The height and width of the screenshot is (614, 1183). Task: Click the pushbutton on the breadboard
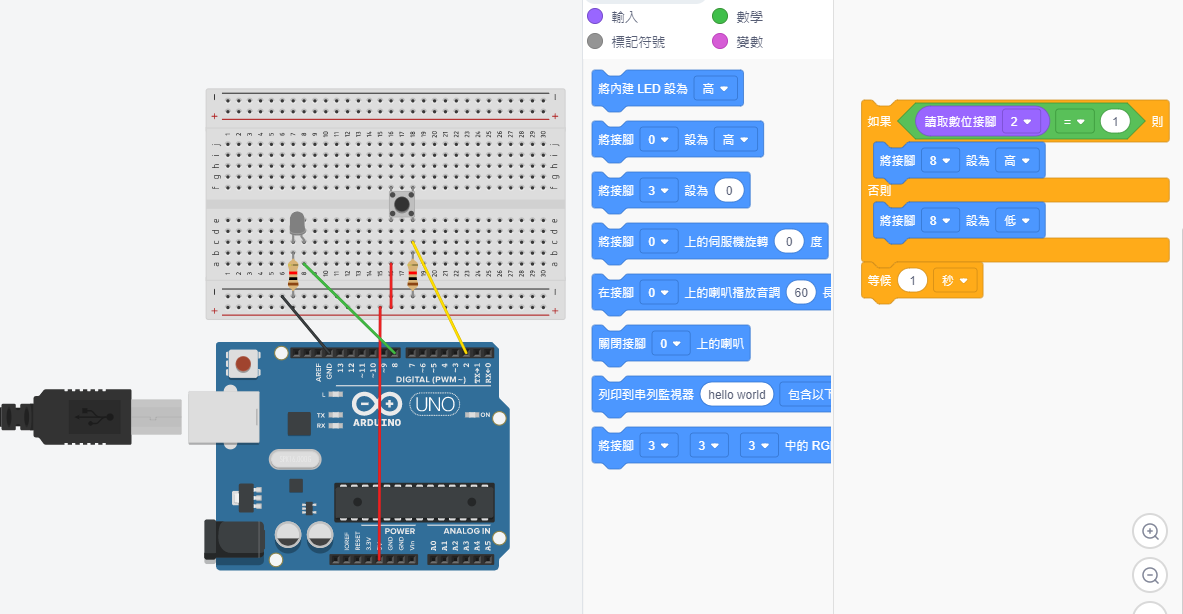[402, 205]
